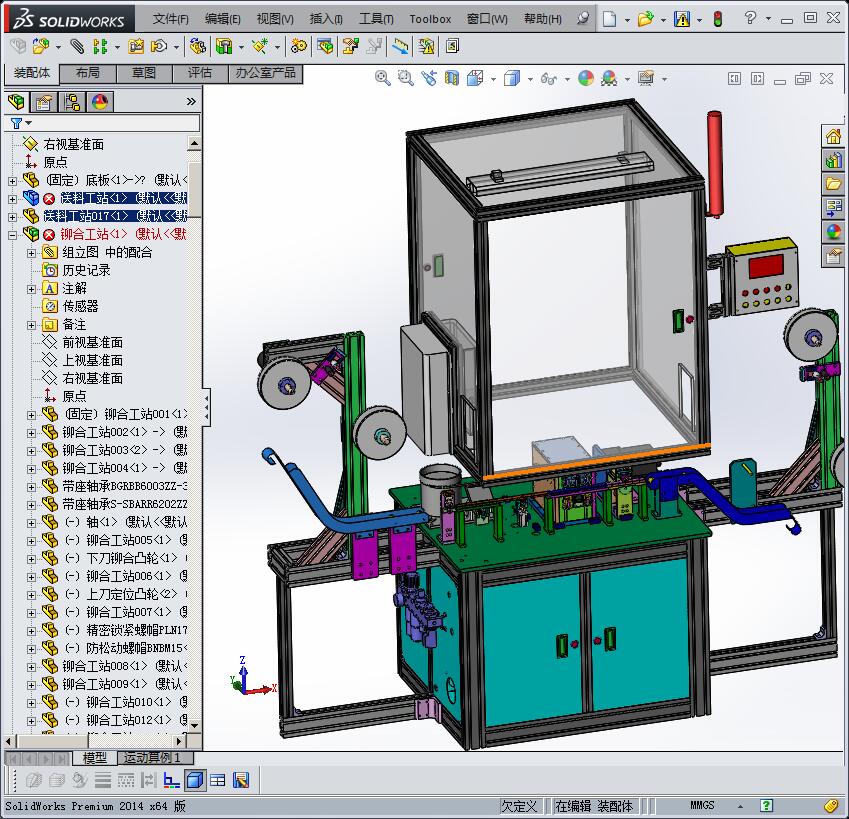Switch to the 草图 tab
The image size is (849, 819).
coord(144,73)
